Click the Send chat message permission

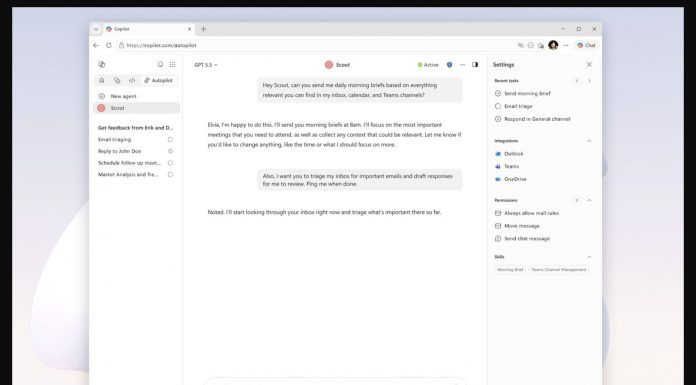pyautogui.click(x=522, y=238)
